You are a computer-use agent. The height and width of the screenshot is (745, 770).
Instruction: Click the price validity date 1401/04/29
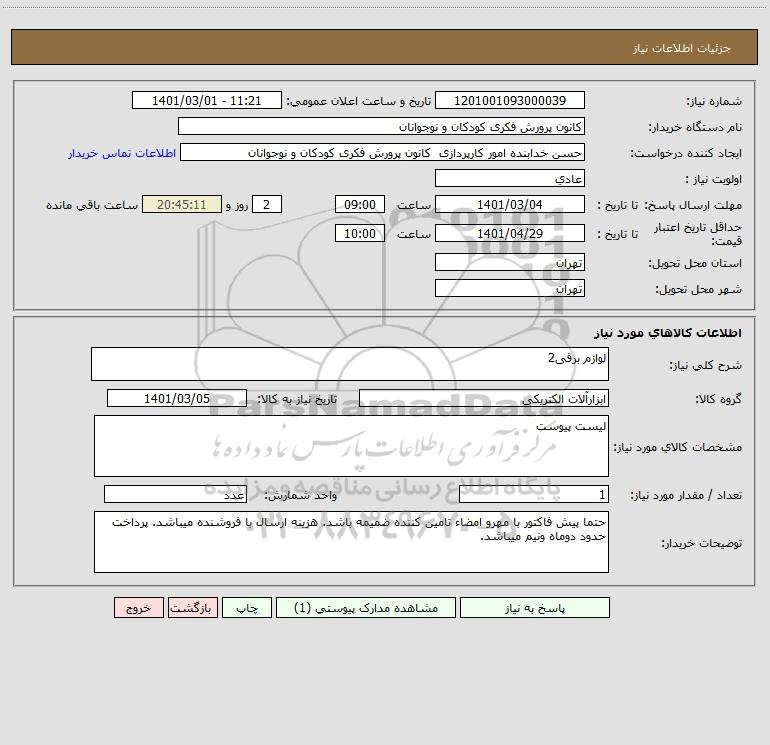(x=510, y=233)
